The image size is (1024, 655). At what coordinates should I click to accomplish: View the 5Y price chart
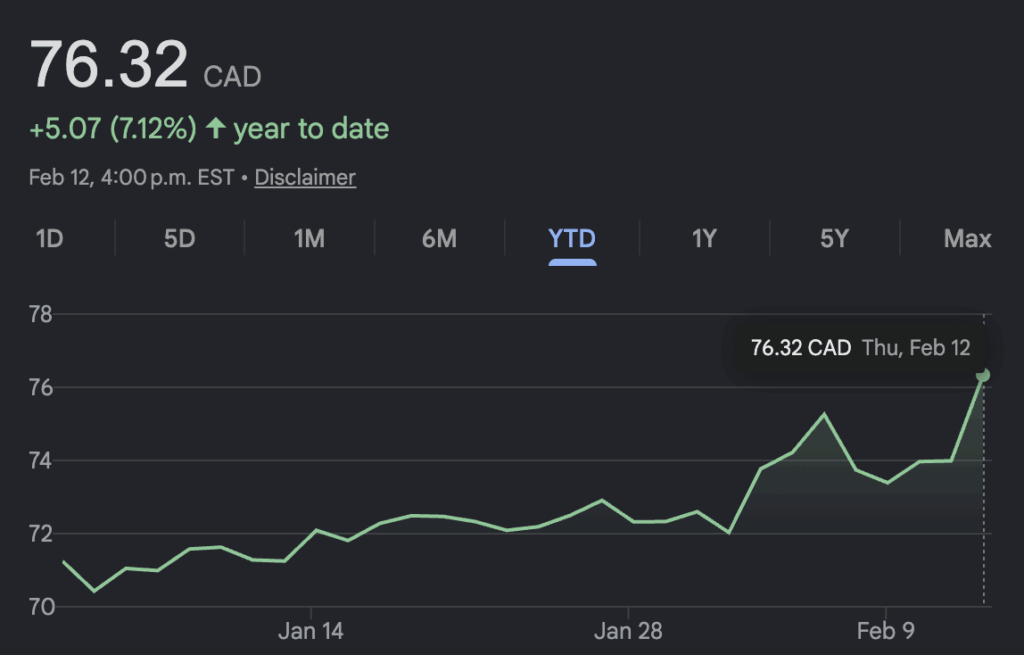click(834, 239)
